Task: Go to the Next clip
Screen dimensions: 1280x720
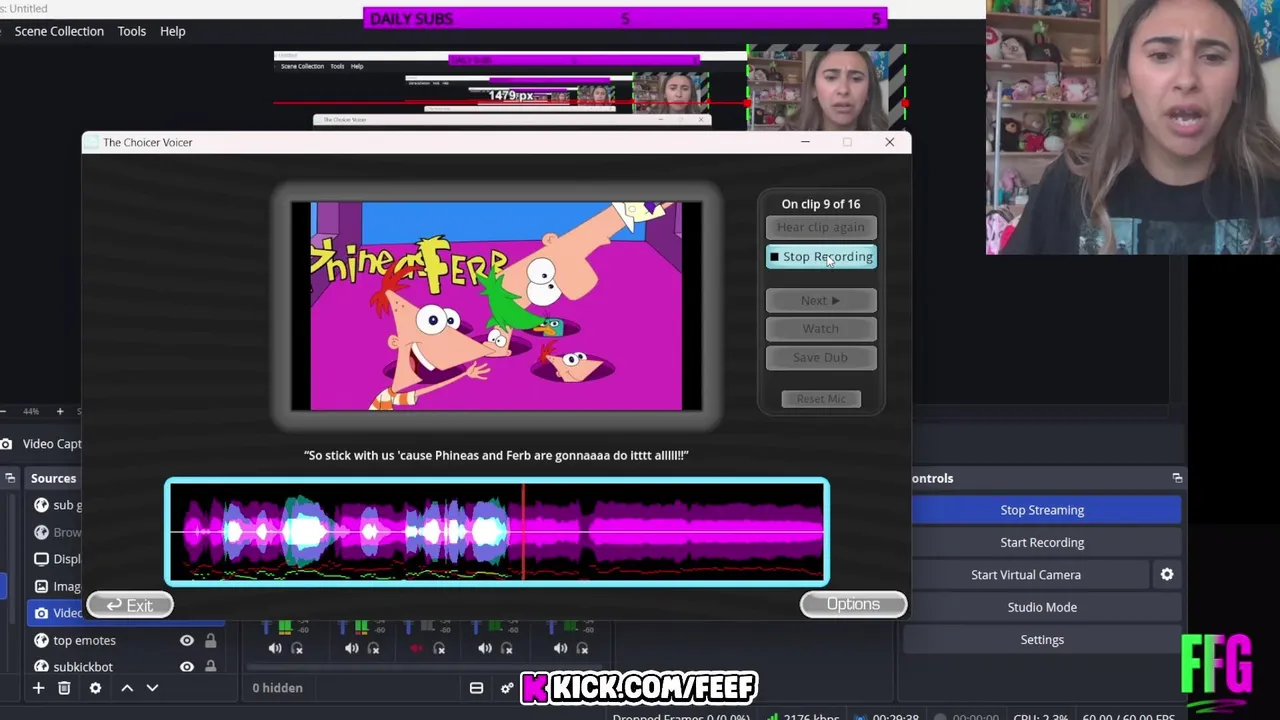Action: (x=821, y=300)
